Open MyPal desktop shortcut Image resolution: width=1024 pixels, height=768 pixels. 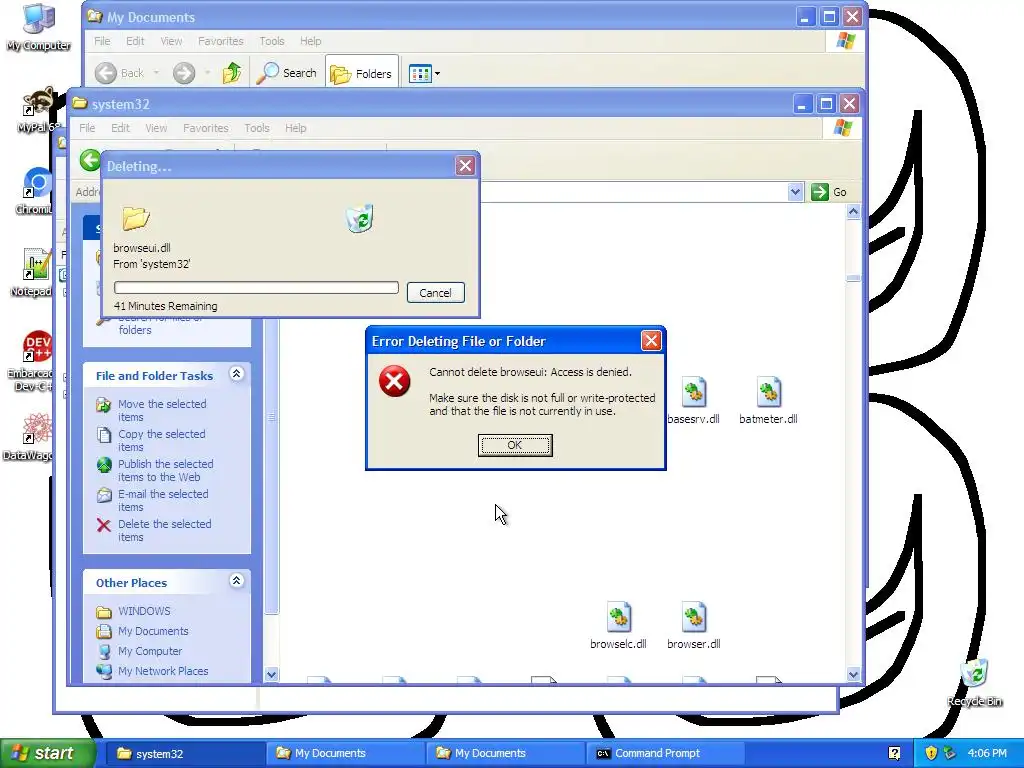point(39,110)
